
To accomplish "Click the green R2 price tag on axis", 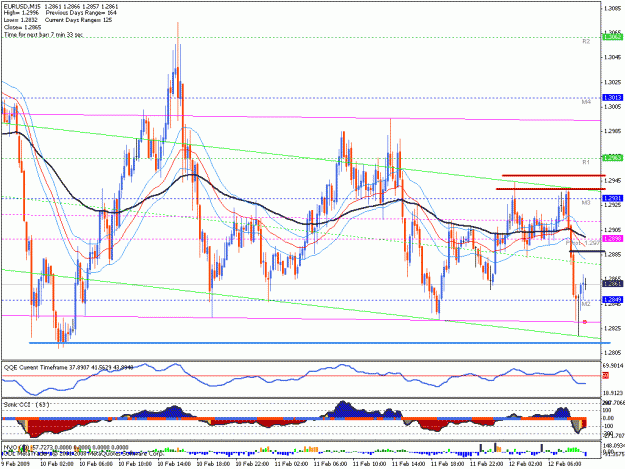I will coord(613,37).
